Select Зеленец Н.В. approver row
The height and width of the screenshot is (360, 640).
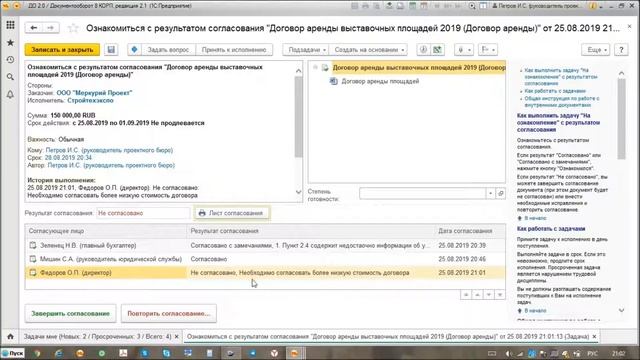tap(265, 245)
